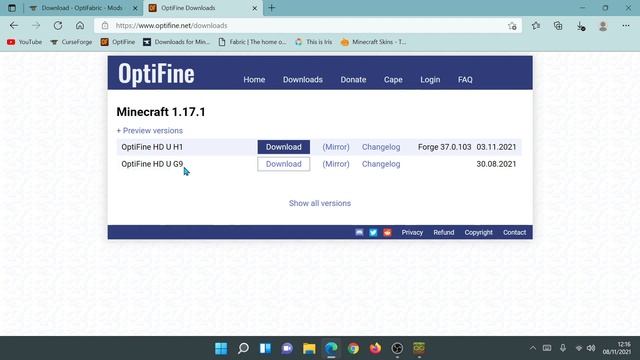Image resolution: width=640 pixels, height=360 pixels.
Task: Open the Favorites list icon
Action: pos(536,26)
